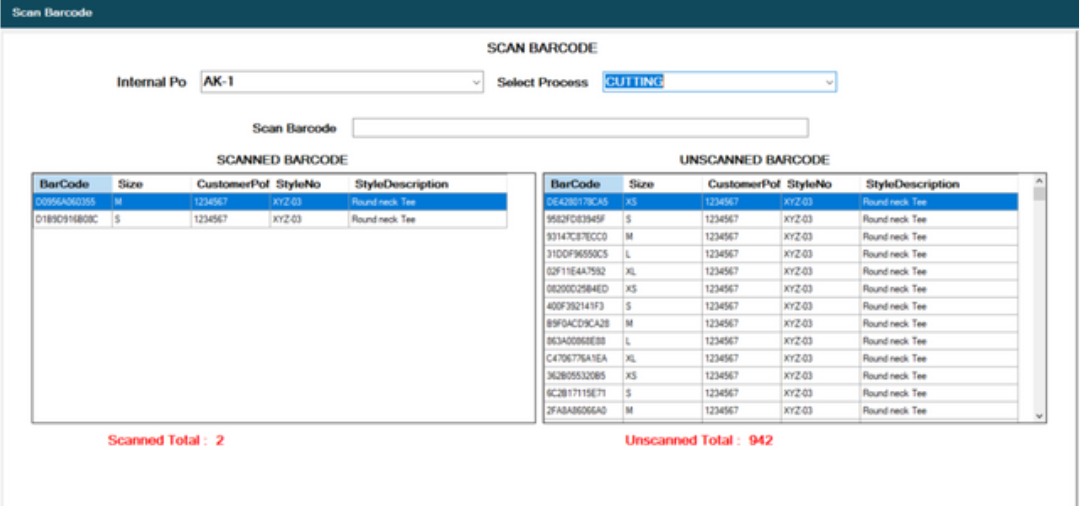The width and height of the screenshot is (1080, 506).
Task: Select unscanned barcode B9F0ACD9CA28 cell
Action: 584,324
